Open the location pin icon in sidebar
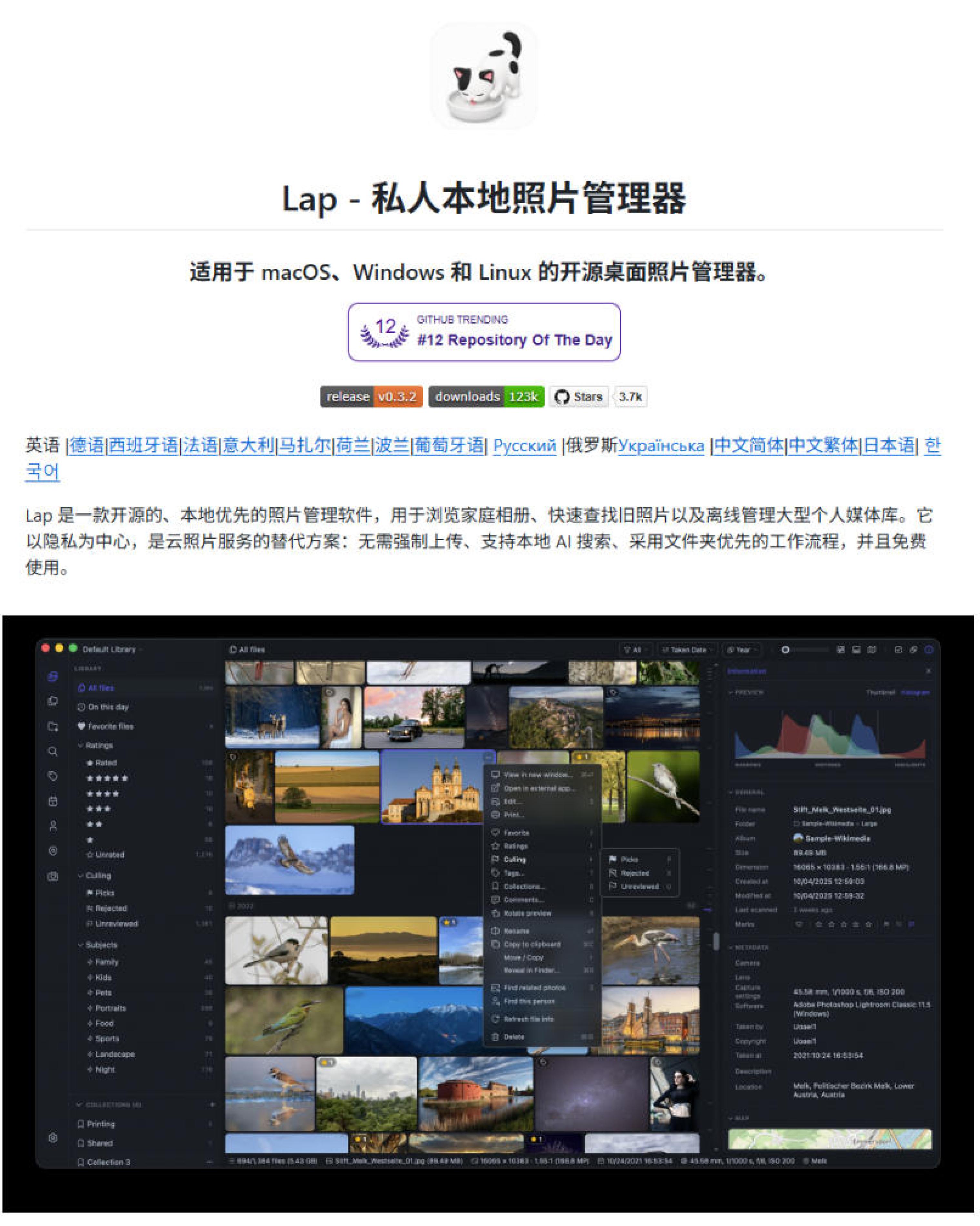Screen dimensions: 980x1226 click(x=53, y=851)
